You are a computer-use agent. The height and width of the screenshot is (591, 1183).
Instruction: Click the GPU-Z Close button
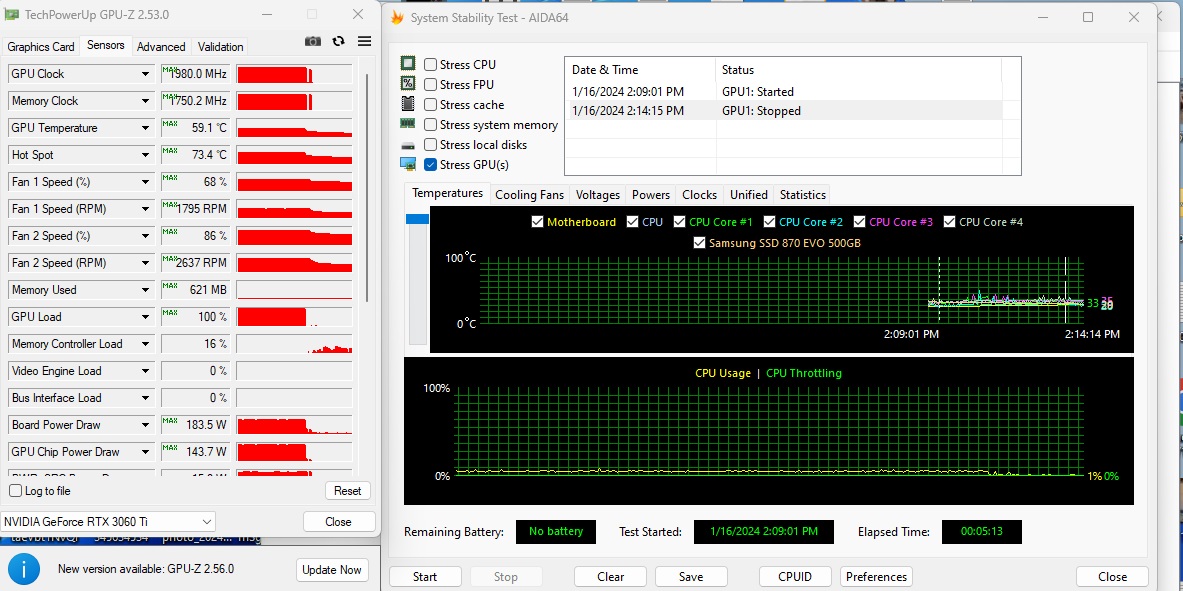tap(339, 522)
